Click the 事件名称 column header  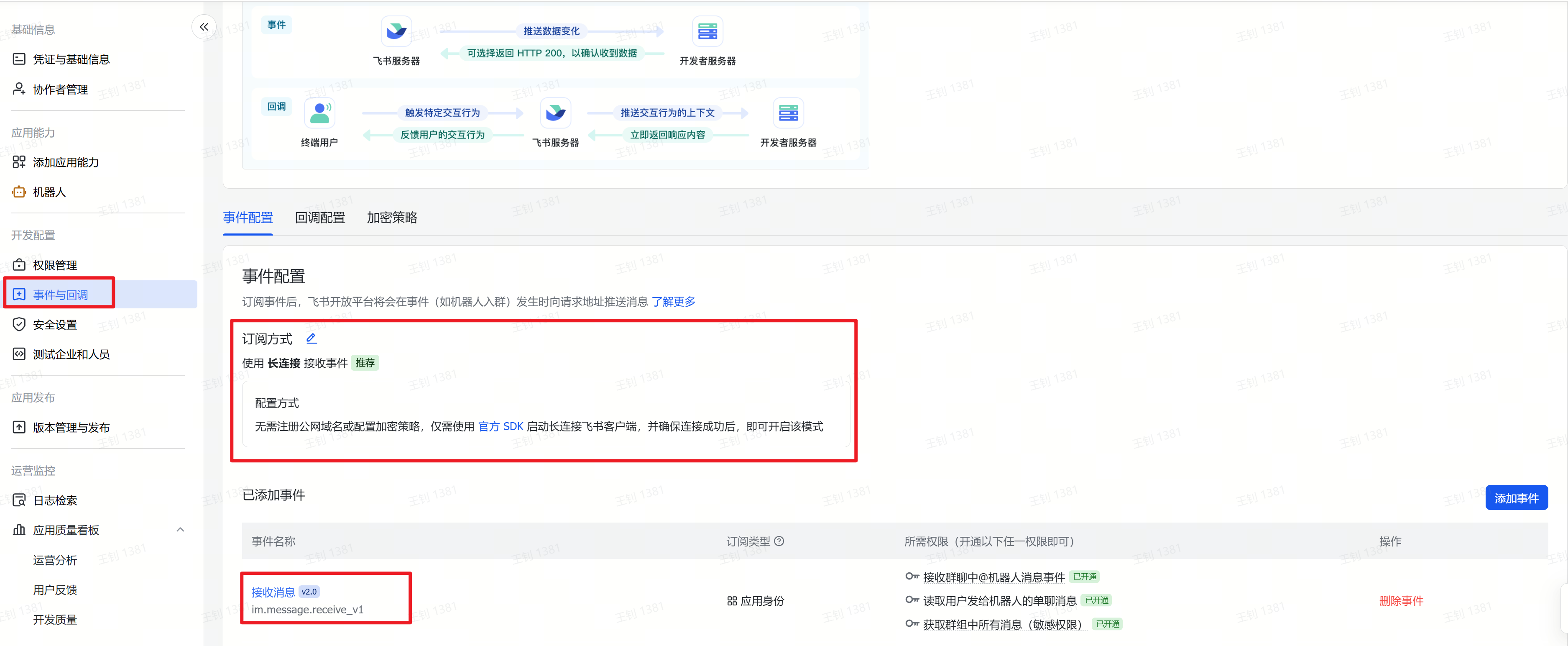(x=273, y=541)
